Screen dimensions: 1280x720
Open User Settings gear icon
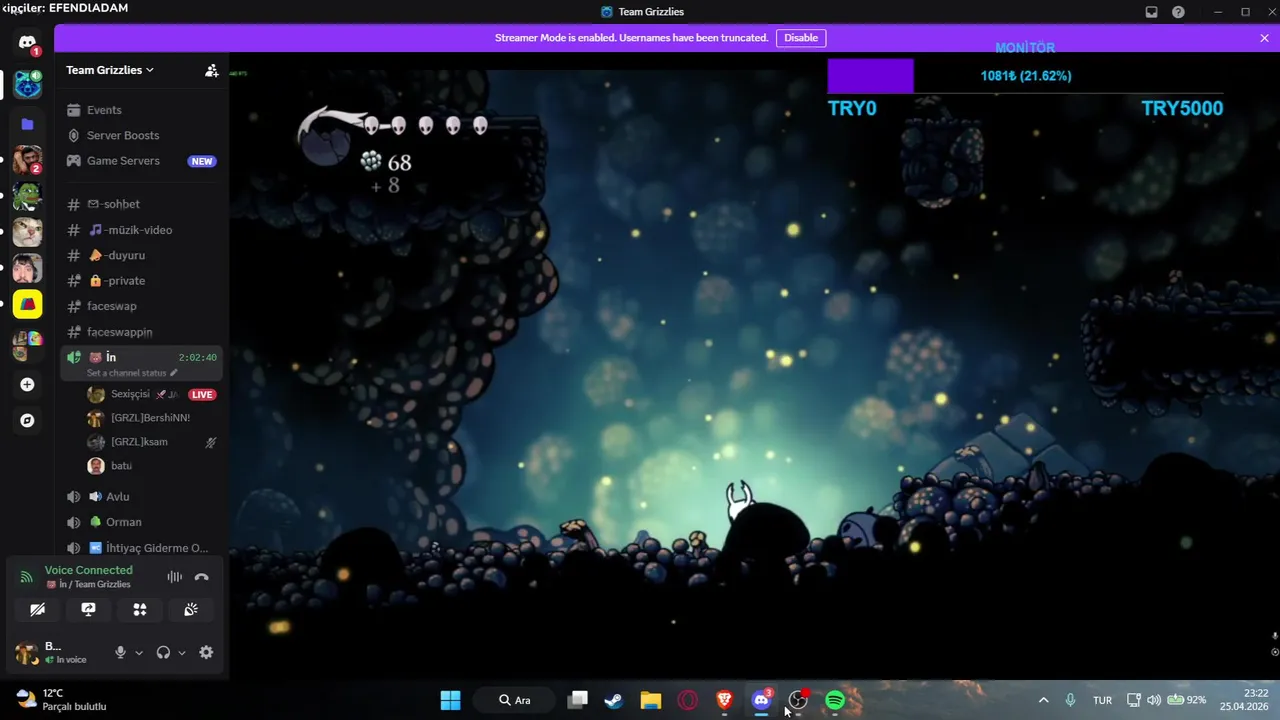click(206, 653)
